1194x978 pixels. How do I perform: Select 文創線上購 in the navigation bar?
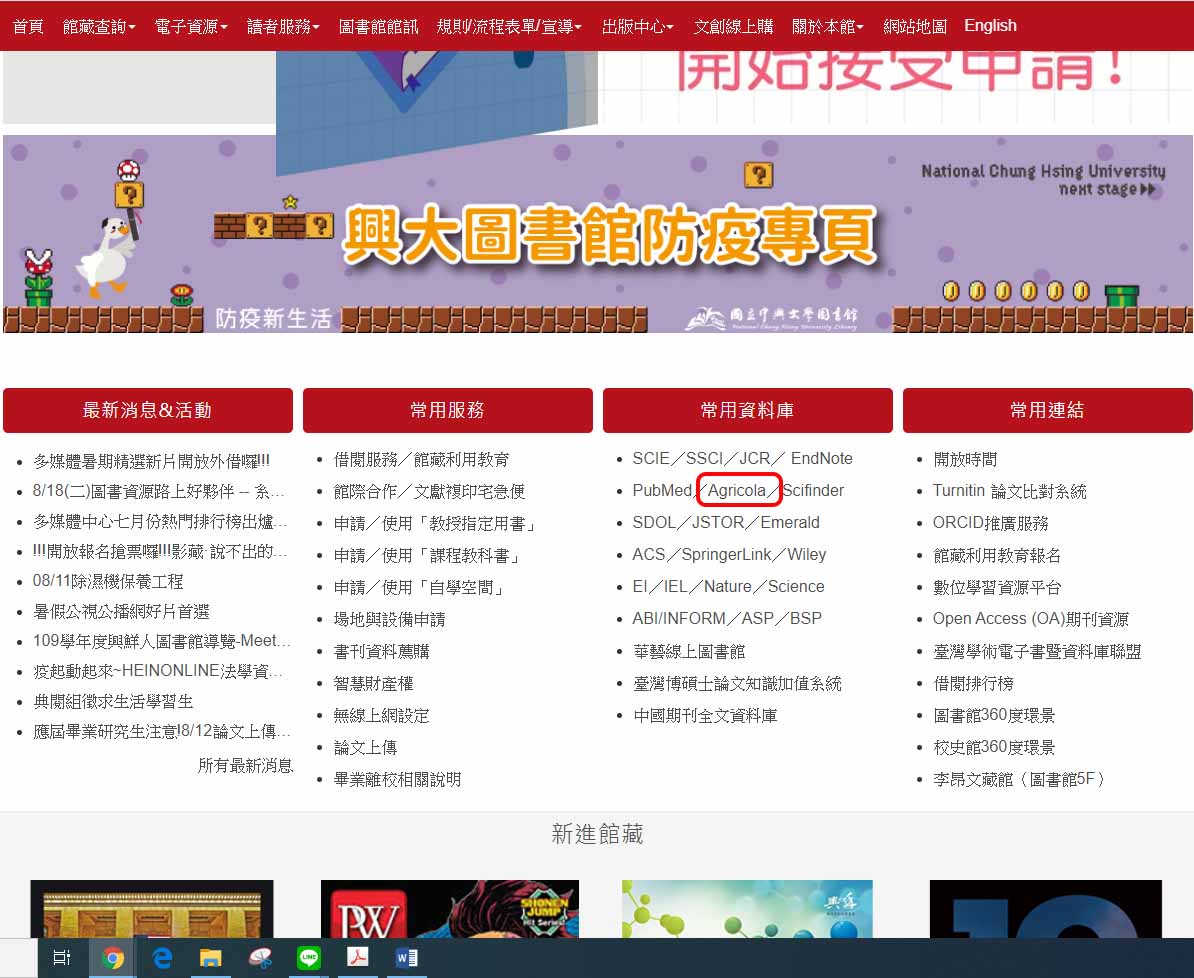click(733, 27)
